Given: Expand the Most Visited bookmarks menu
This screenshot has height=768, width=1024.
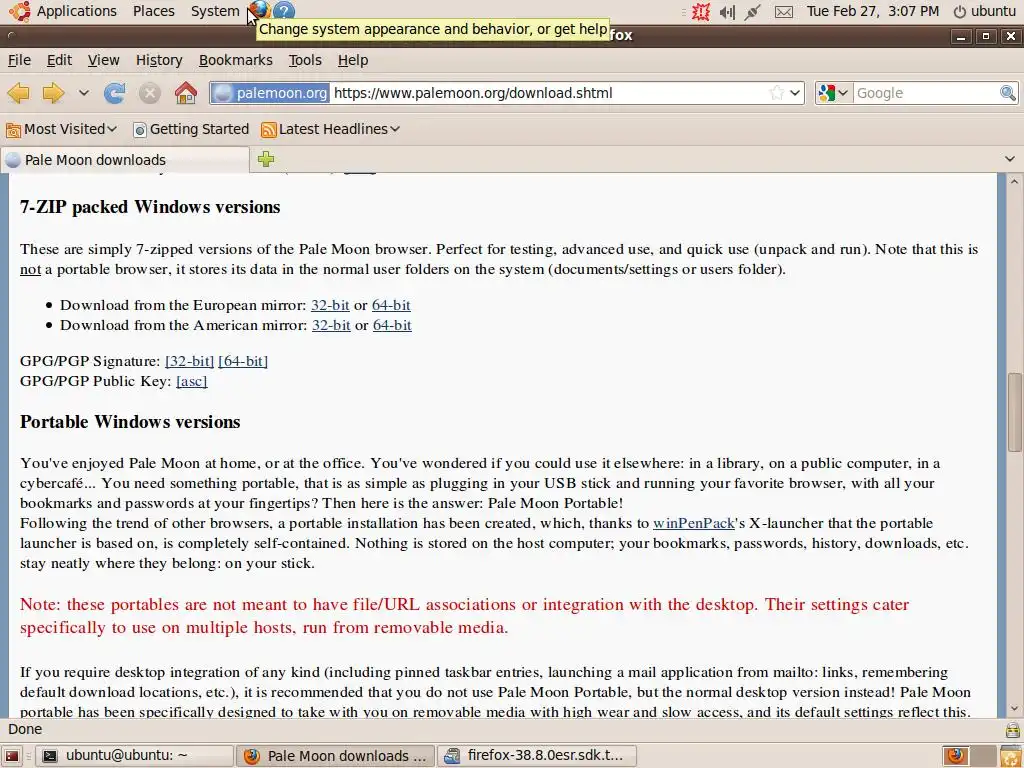Looking at the screenshot, I should point(61,129).
